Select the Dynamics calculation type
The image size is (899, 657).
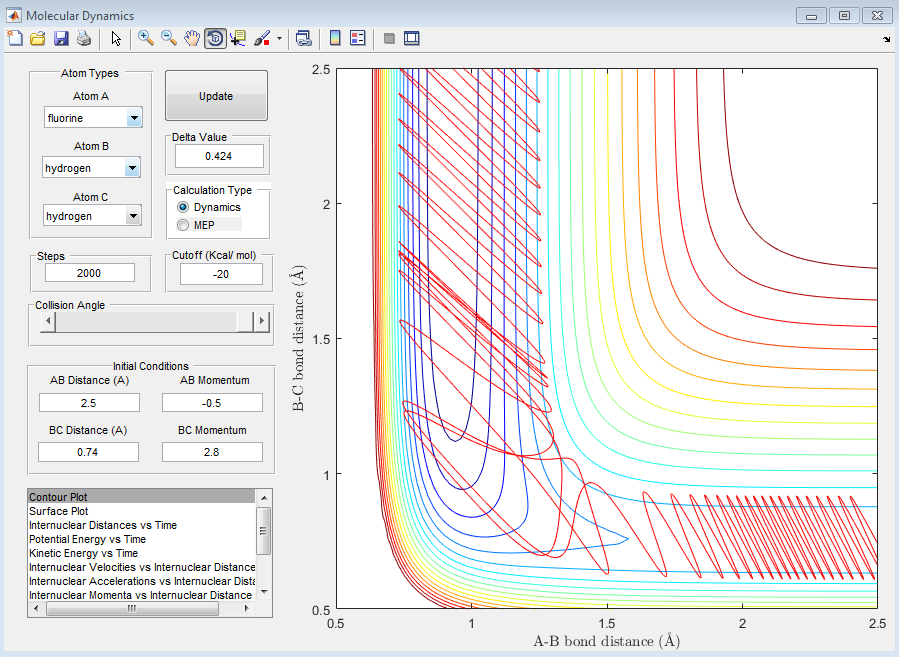[x=183, y=207]
